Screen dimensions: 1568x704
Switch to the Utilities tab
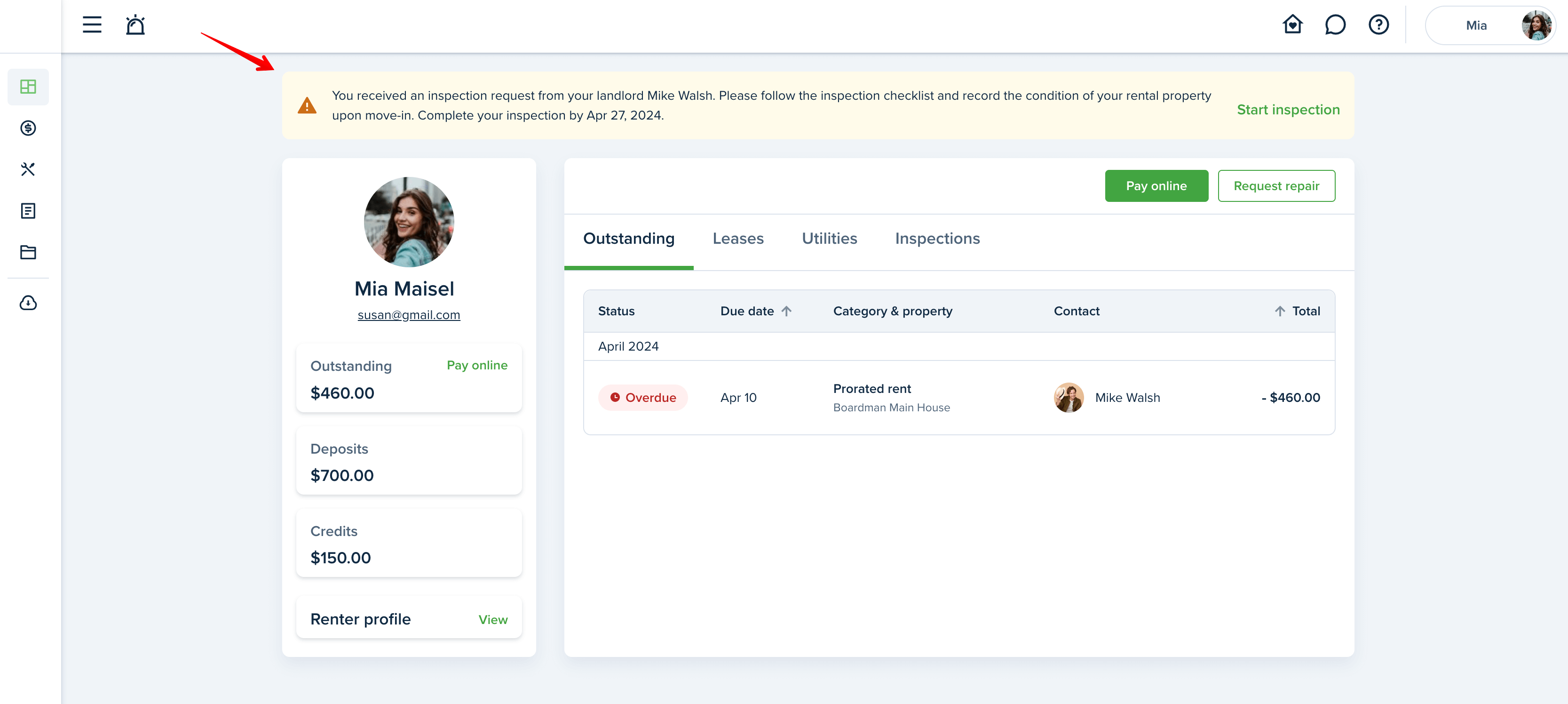coord(829,239)
